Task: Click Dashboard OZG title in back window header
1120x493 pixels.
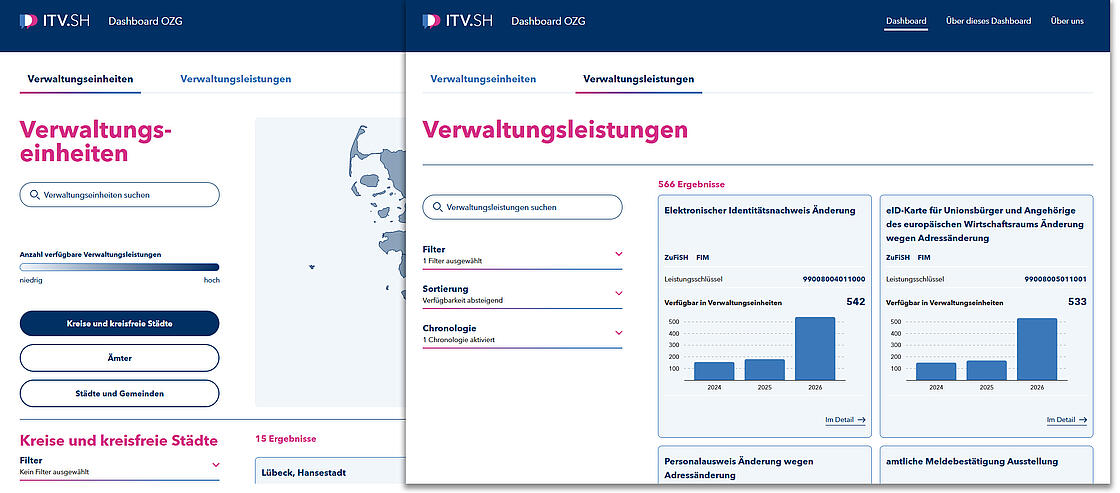Action: [x=145, y=21]
